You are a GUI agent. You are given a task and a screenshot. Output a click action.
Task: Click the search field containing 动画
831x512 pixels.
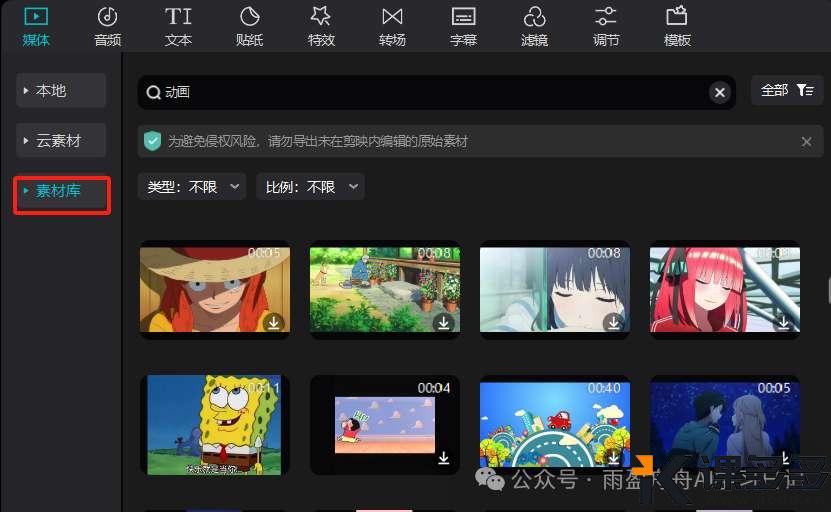point(436,92)
